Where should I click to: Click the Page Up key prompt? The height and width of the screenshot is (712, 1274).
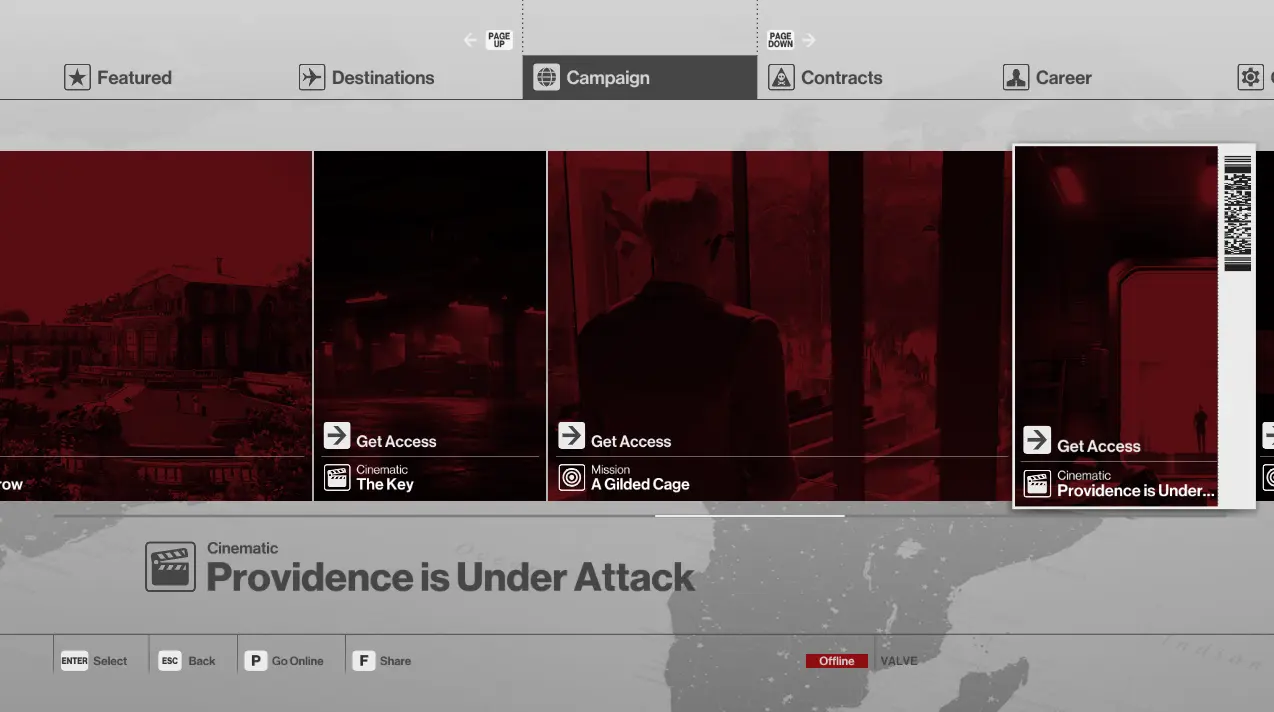[499, 40]
